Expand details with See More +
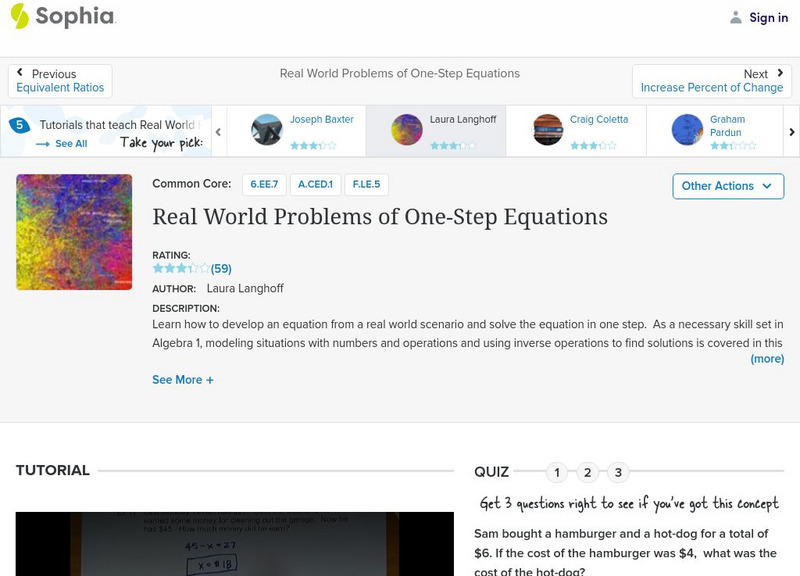Image resolution: width=800 pixels, height=576 pixels. click(183, 380)
